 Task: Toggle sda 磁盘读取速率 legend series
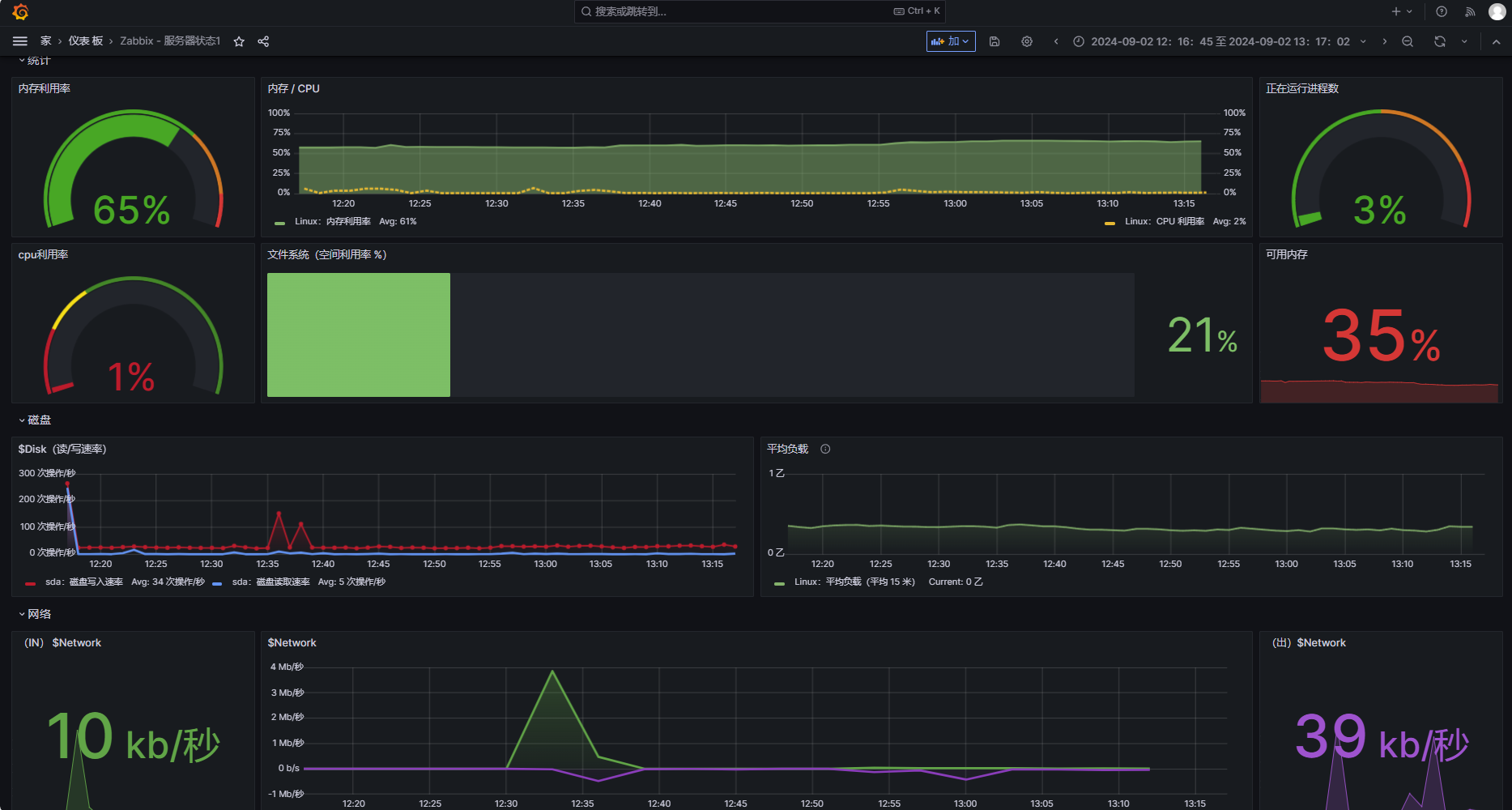coord(271,582)
